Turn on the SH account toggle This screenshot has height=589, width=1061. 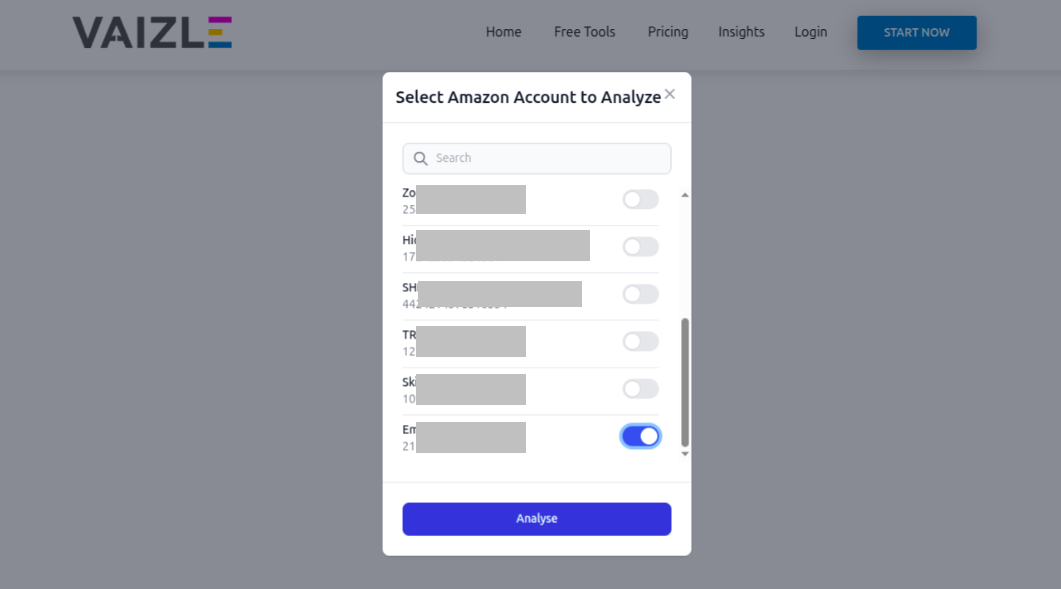point(640,294)
